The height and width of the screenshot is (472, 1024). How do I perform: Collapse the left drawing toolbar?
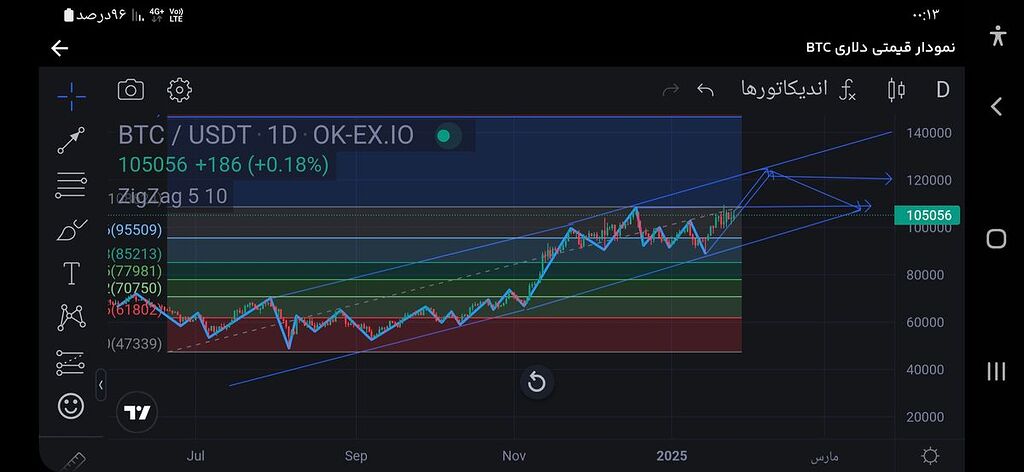pyautogui.click(x=100, y=385)
